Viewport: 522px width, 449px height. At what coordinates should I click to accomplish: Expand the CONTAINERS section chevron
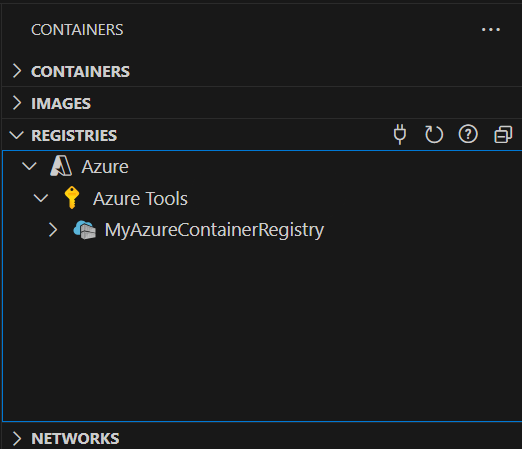coord(16,71)
